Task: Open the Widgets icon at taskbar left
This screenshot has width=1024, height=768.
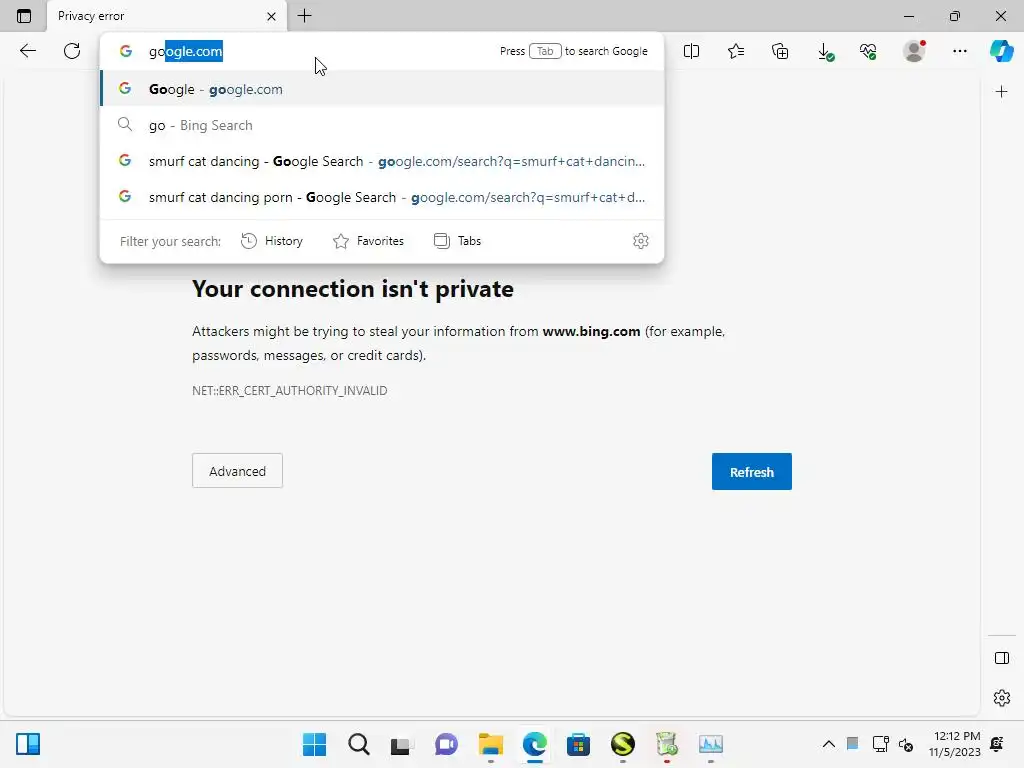Action: (28, 744)
